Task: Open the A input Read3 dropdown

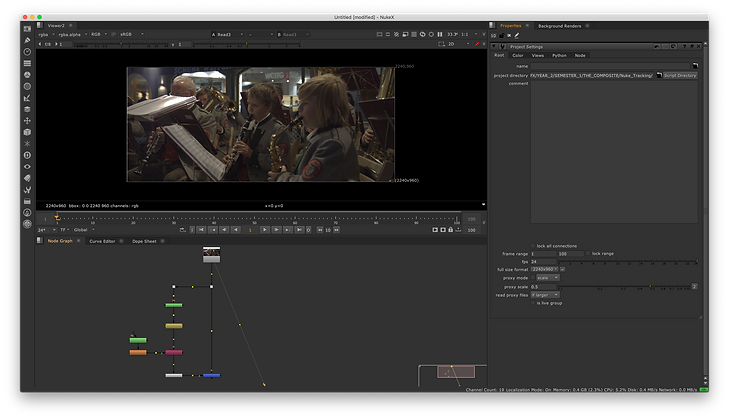Action: tap(227, 34)
